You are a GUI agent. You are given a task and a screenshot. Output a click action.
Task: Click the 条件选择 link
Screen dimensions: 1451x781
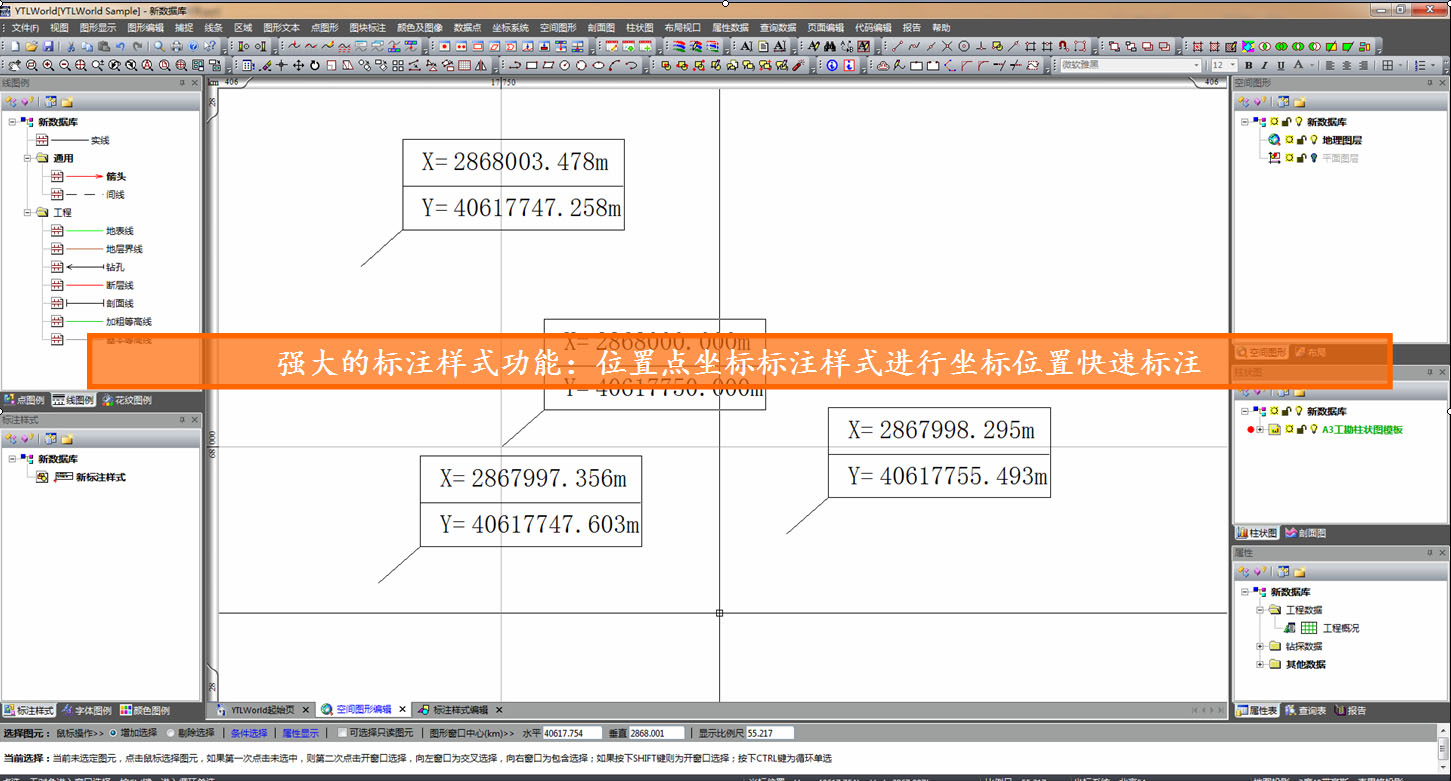249,733
